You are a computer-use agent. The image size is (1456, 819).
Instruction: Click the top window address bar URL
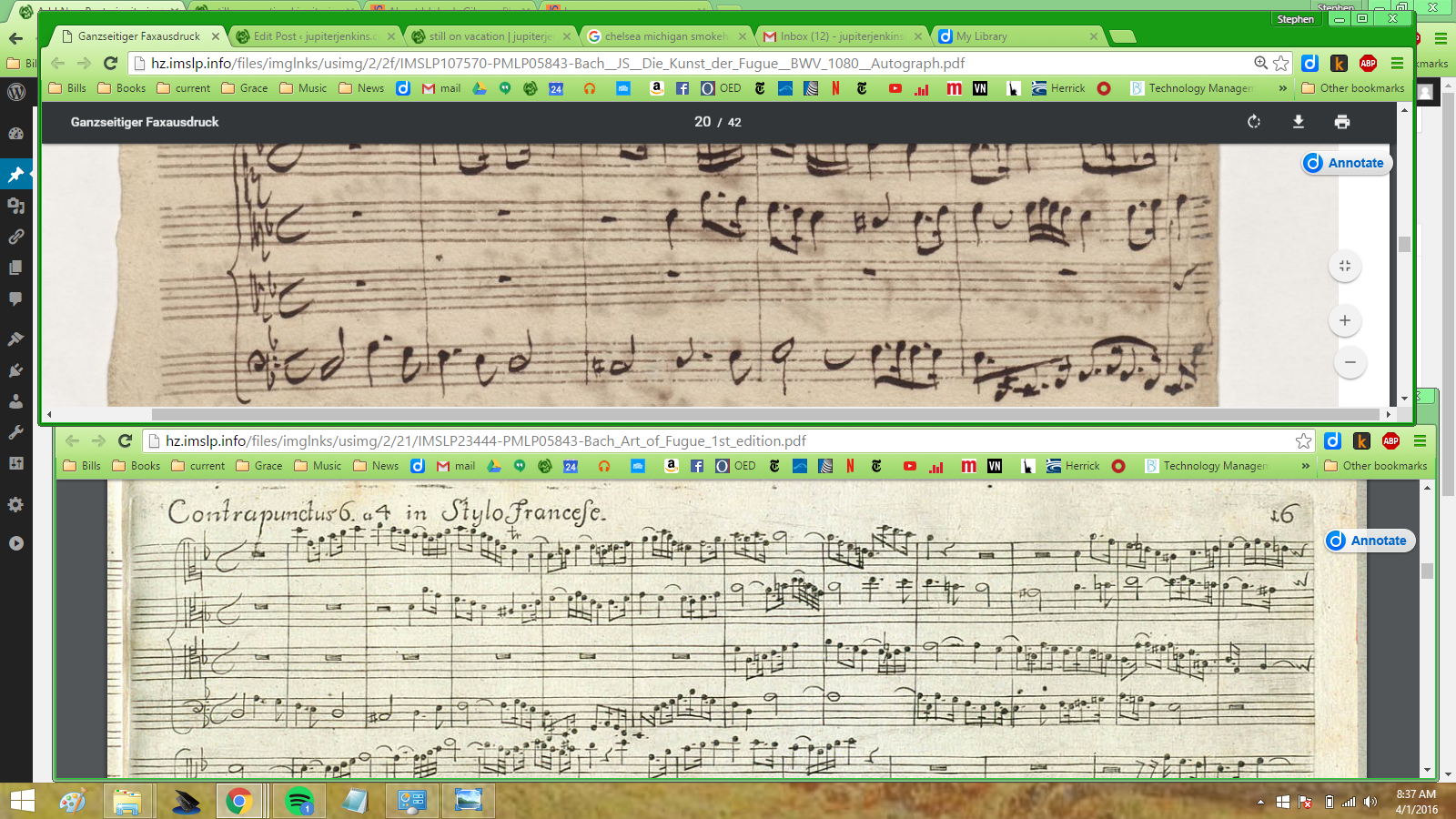pyautogui.click(x=558, y=63)
